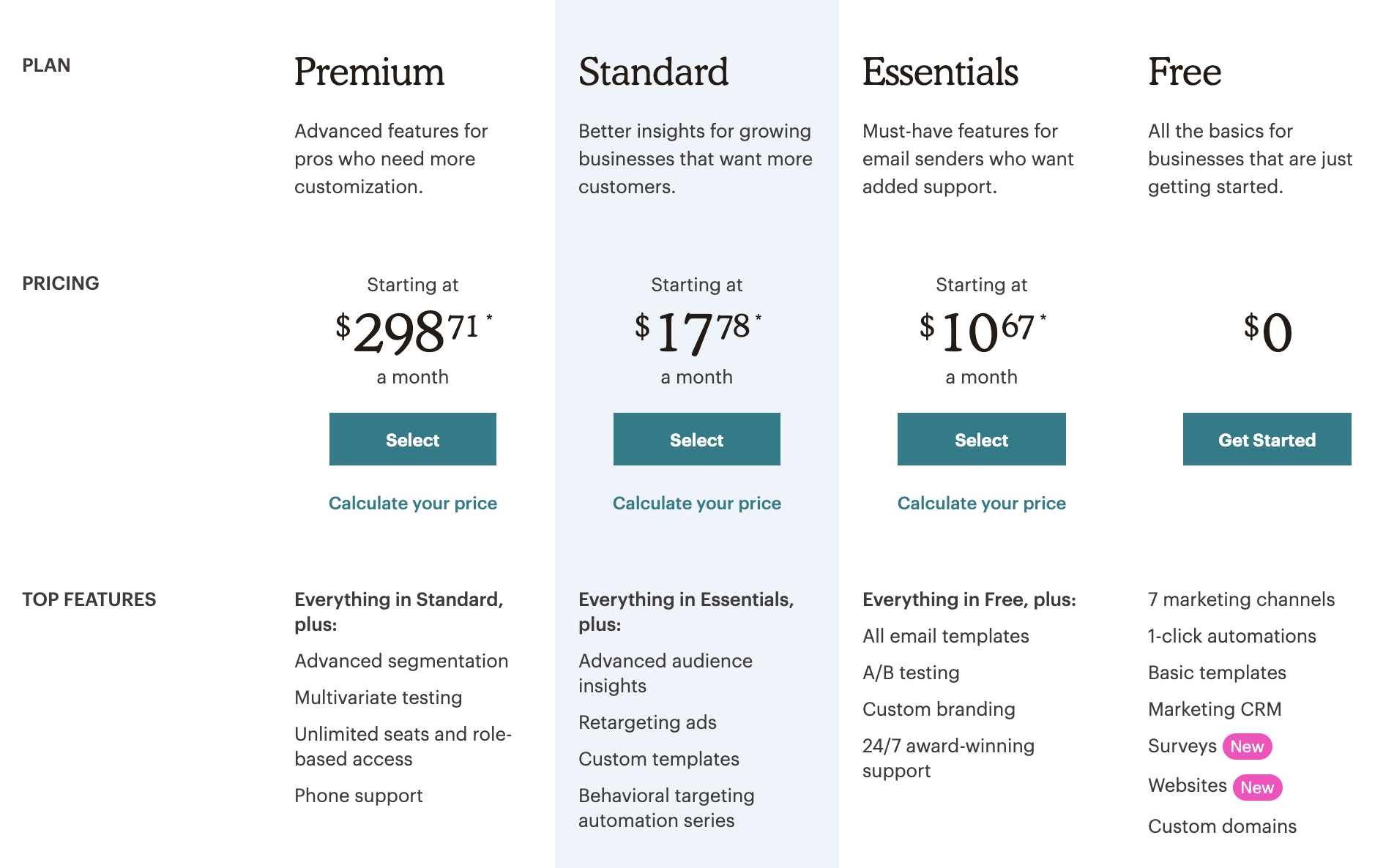Open Calculate your price under Premium
Viewport: 1394px width, 868px height.
click(x=412, y=504)
